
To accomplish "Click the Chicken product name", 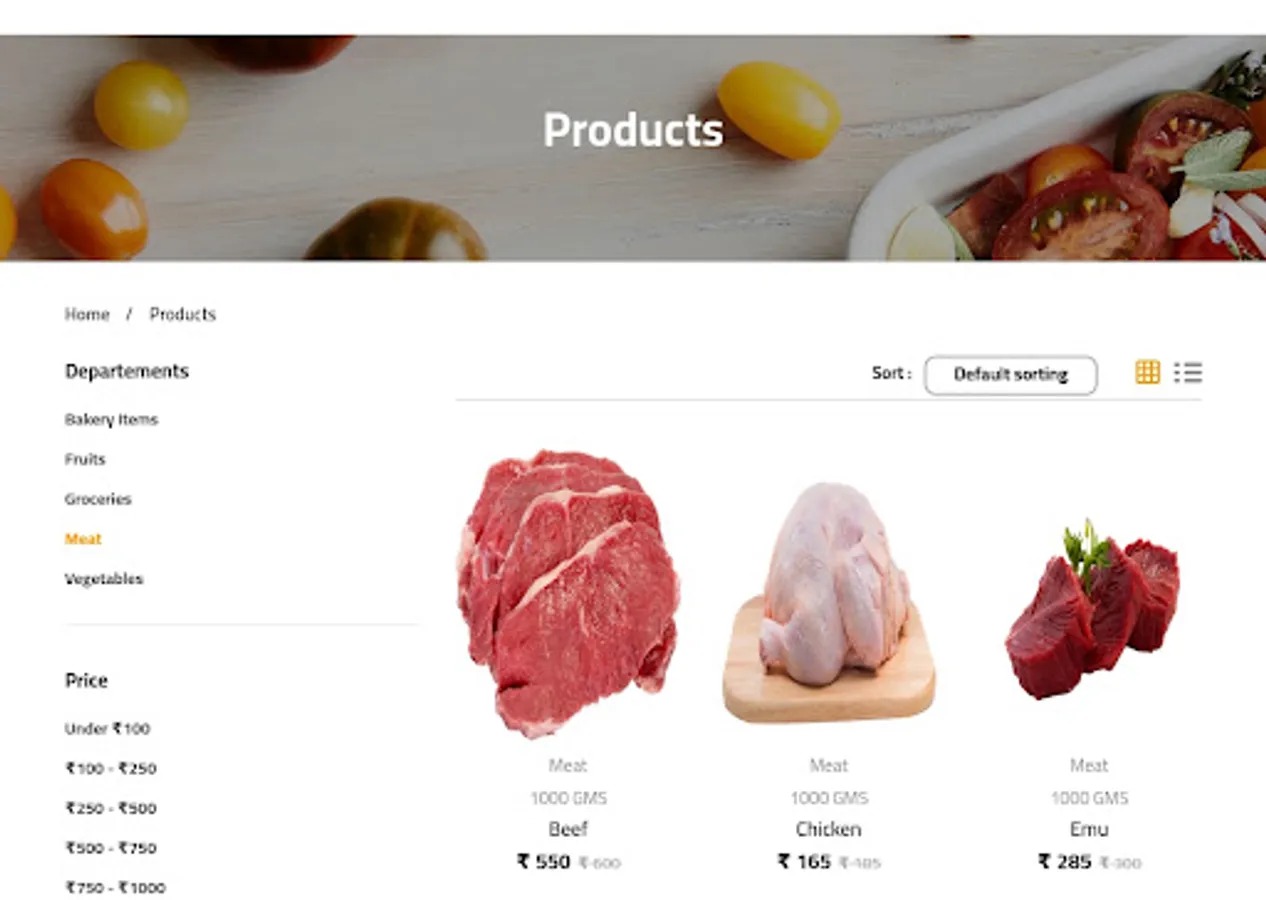I will (x=828, y=829).
